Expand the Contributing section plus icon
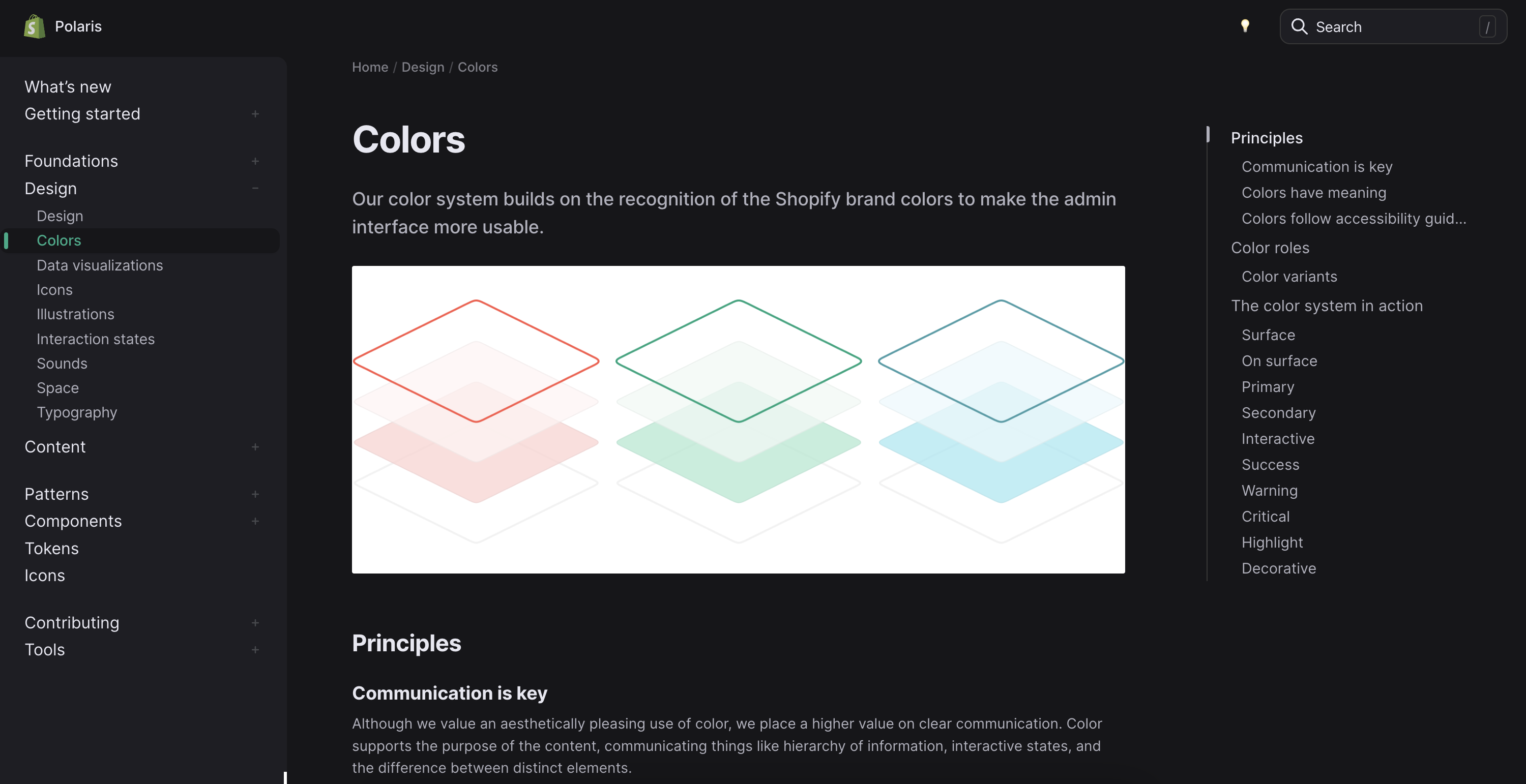The image size is (1526, 784). 255,622
